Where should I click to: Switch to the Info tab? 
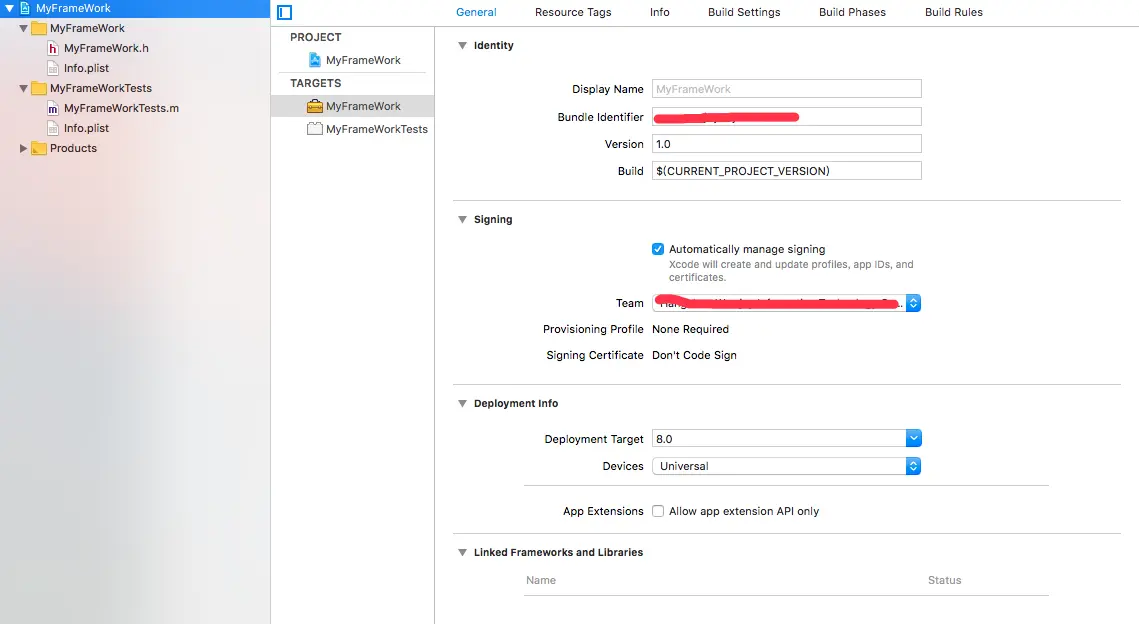pos(660,12)
